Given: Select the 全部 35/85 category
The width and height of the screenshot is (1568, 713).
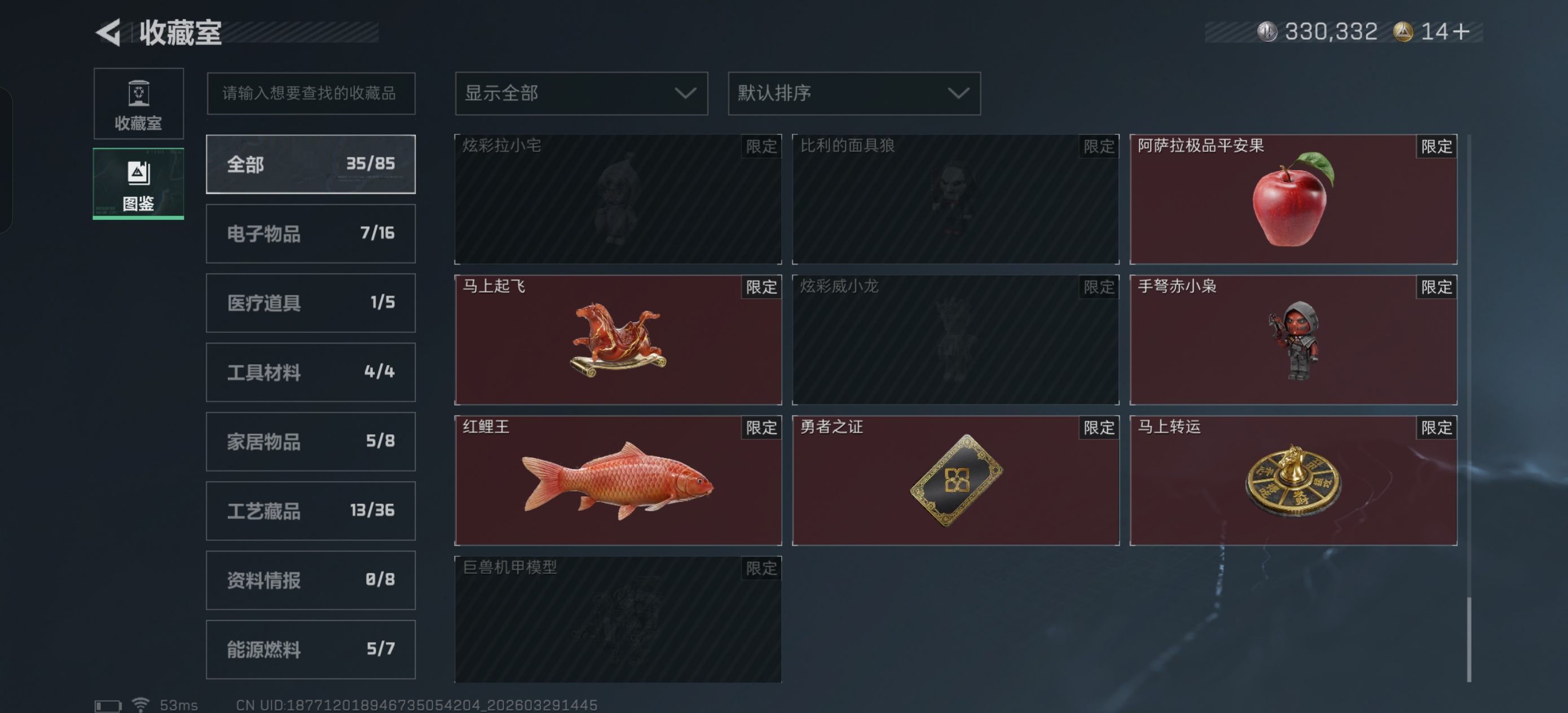Looking at the screenshot, I should click(x=310, y=164).
